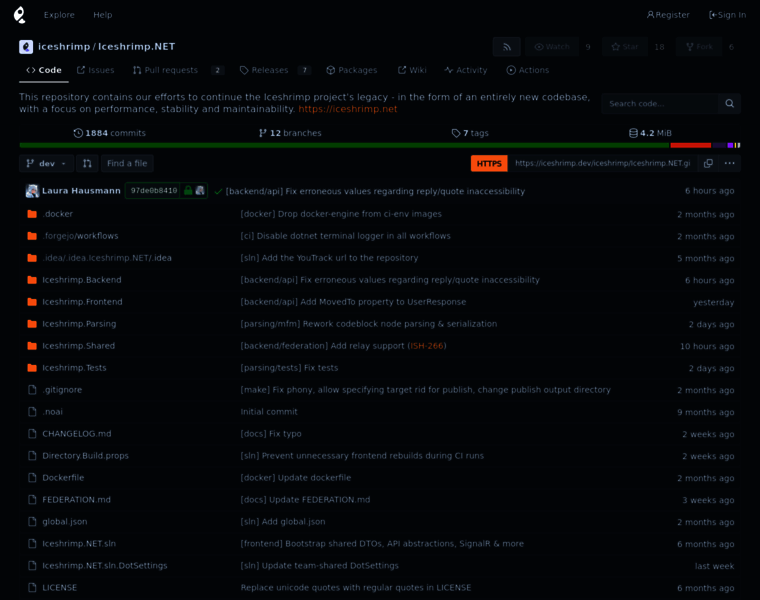Open the FEDERATION.md file
The width and height of the screenshot is (760, 600).
[77, 500]
